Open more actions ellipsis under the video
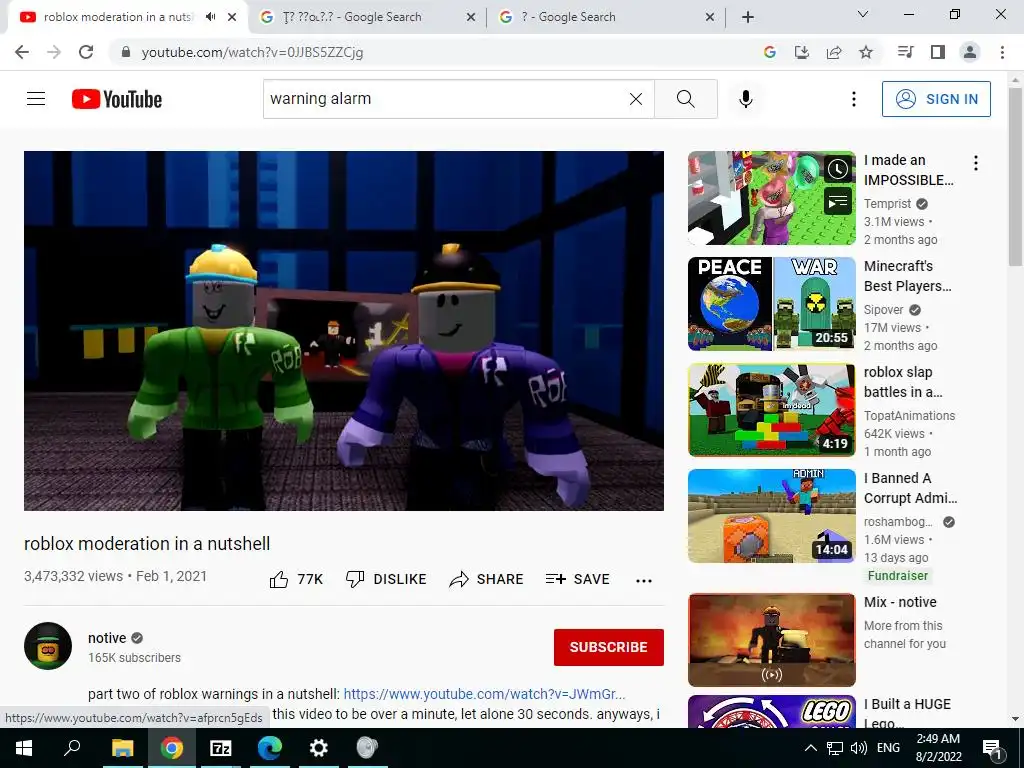 644,581
